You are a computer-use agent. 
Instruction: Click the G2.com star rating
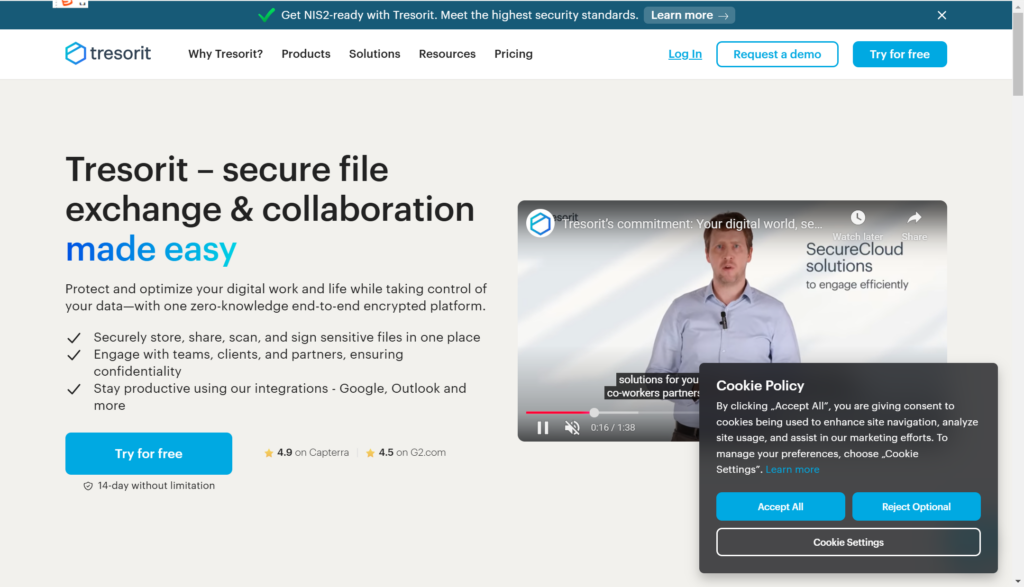tap(406, 453)
